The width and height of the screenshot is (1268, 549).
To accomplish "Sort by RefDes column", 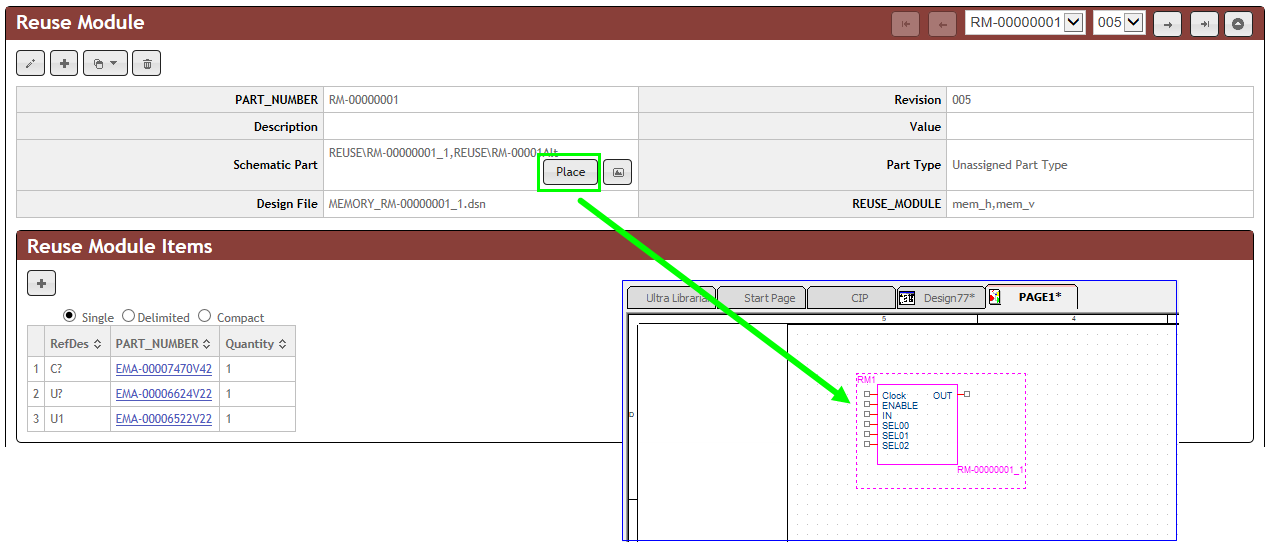I will click(76, 343).
